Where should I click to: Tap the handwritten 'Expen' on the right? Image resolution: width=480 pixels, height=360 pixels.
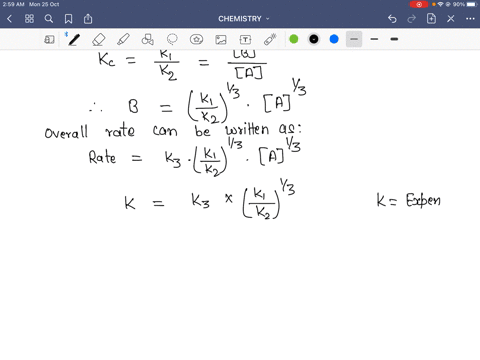coord(423,200)
